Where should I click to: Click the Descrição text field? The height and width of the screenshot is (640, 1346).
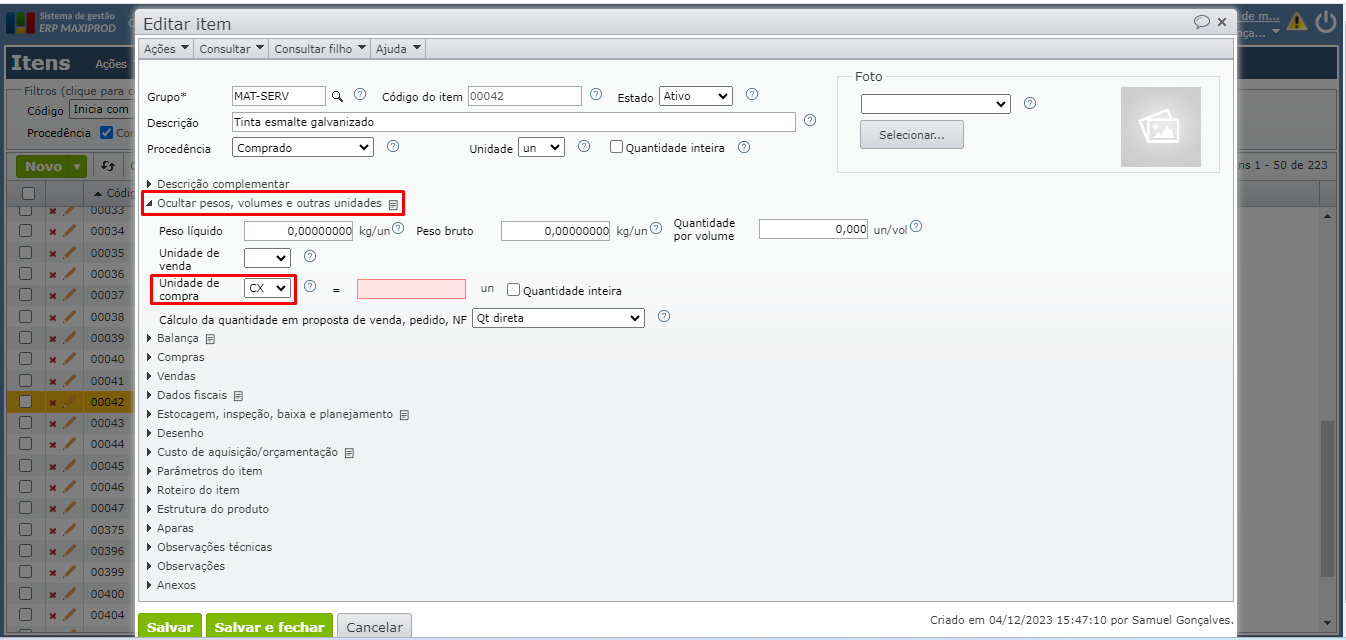point(514,122)
